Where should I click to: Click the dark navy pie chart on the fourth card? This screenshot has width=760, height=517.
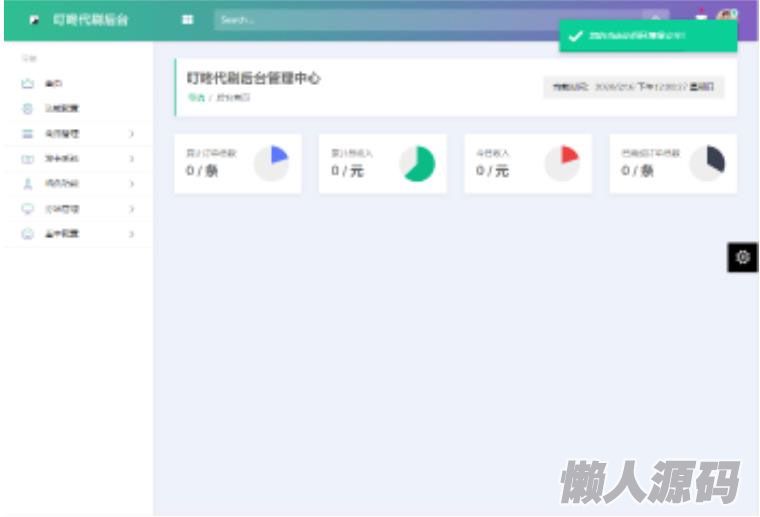[707, 164]
